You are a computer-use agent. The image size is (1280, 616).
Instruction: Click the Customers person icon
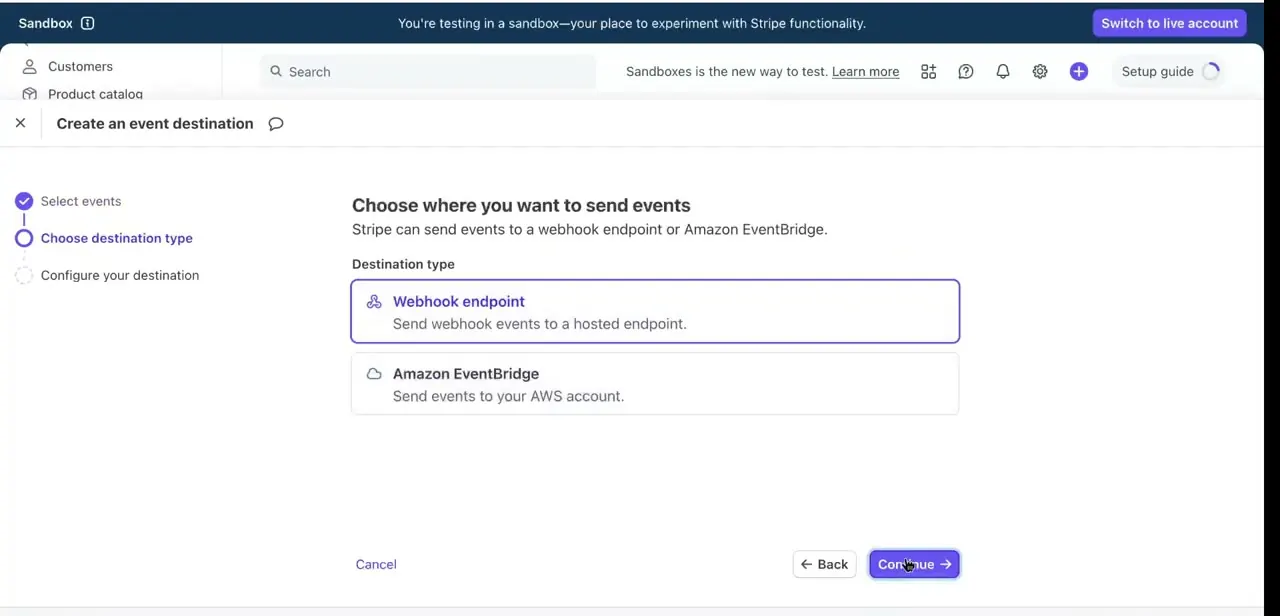pos(30,66)
